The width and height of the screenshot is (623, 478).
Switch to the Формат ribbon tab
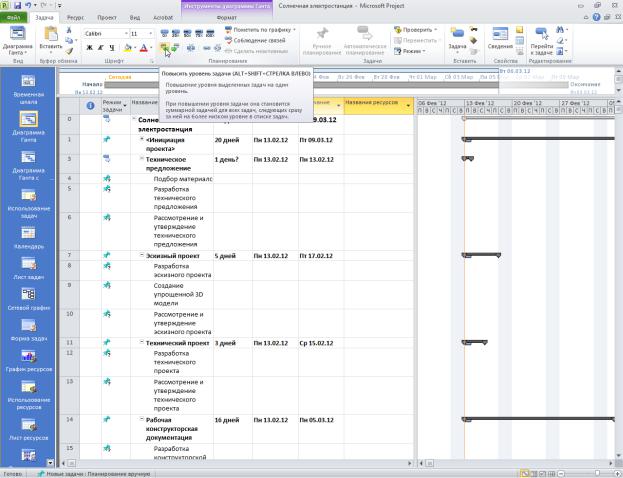point(227,18)
